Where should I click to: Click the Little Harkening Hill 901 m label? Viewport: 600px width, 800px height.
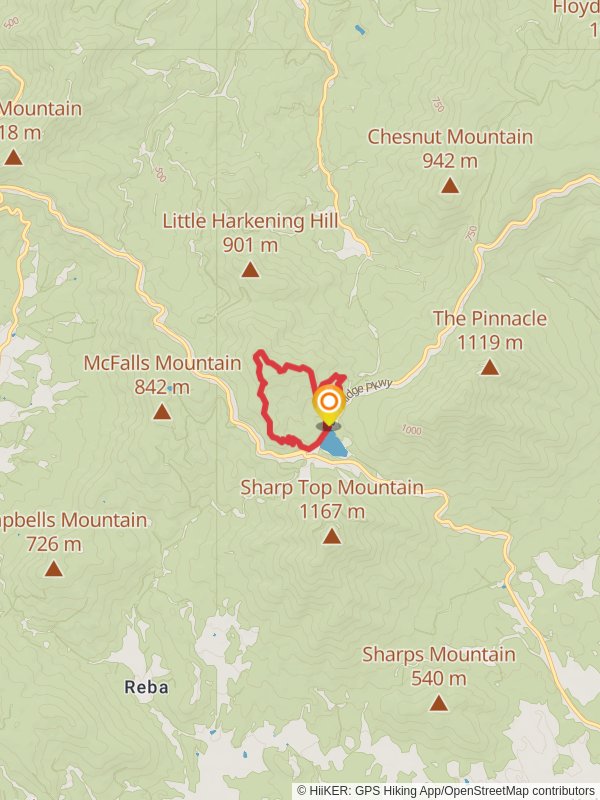[251, 233]
